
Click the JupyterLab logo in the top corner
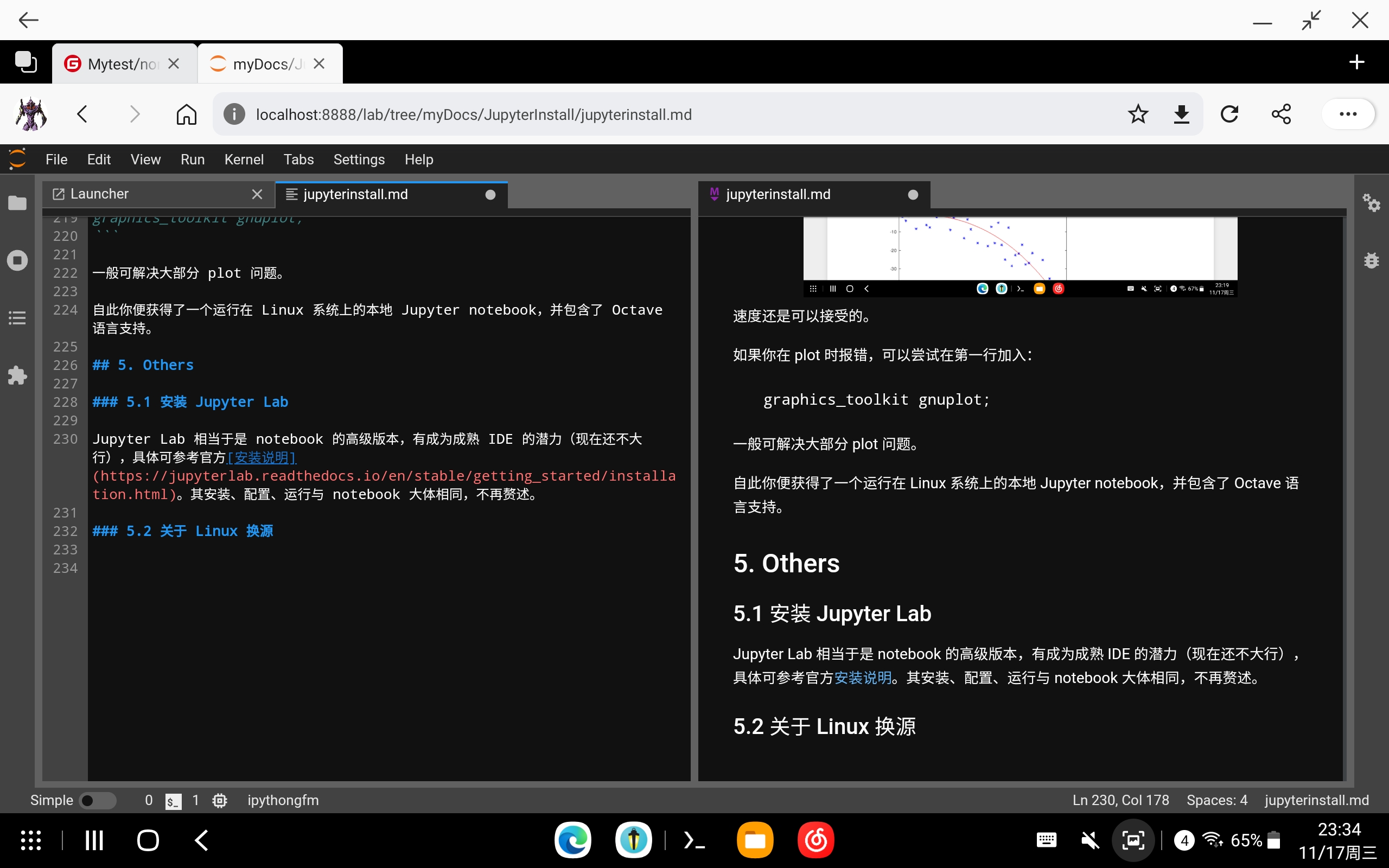coord(17,158)
